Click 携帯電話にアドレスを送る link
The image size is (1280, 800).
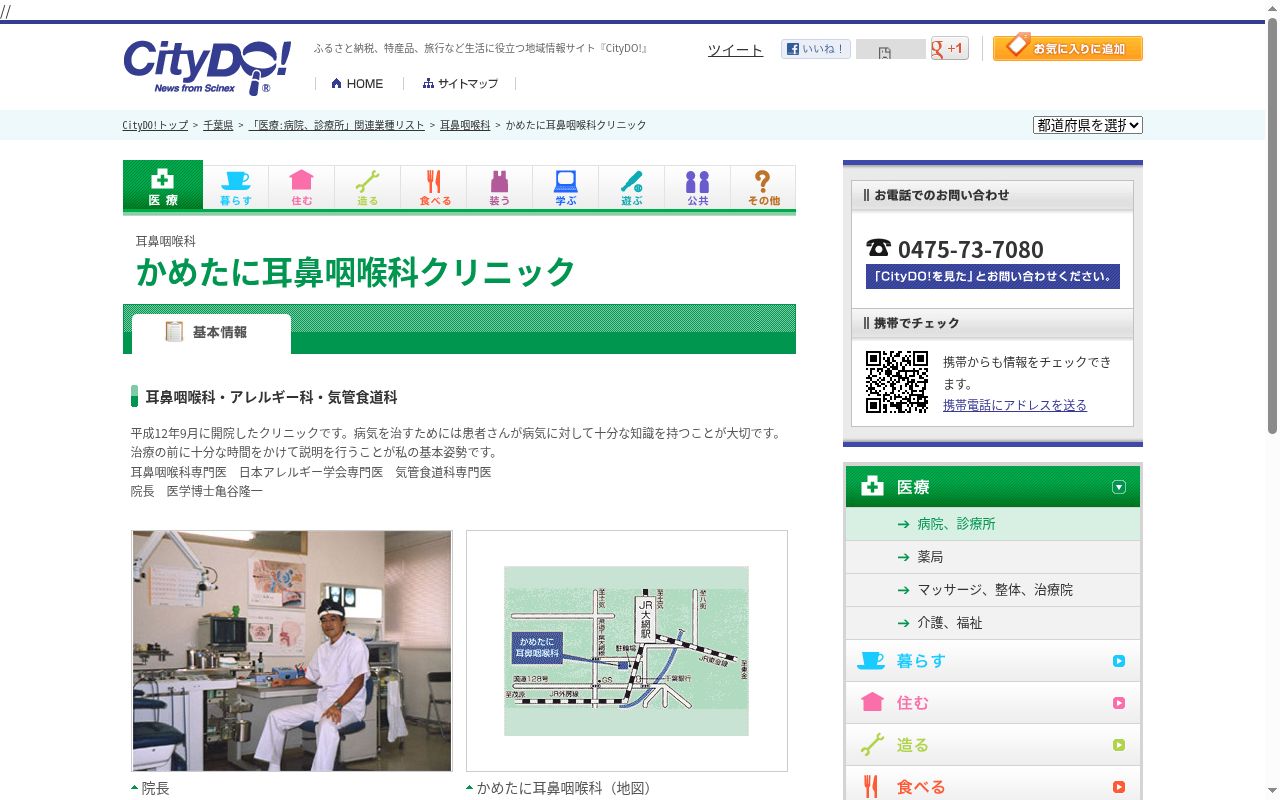(1015, 405)
